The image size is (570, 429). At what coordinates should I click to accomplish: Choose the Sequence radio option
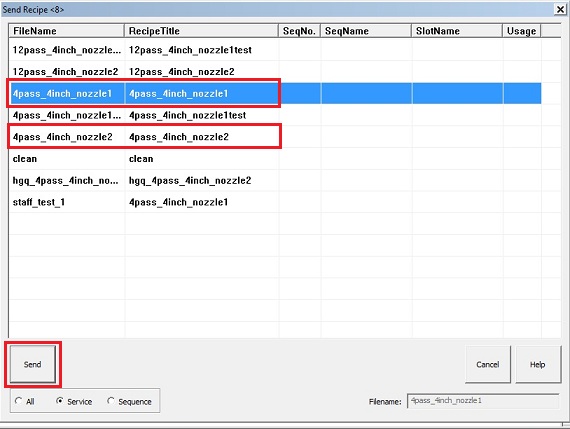(x=111, y=401)
